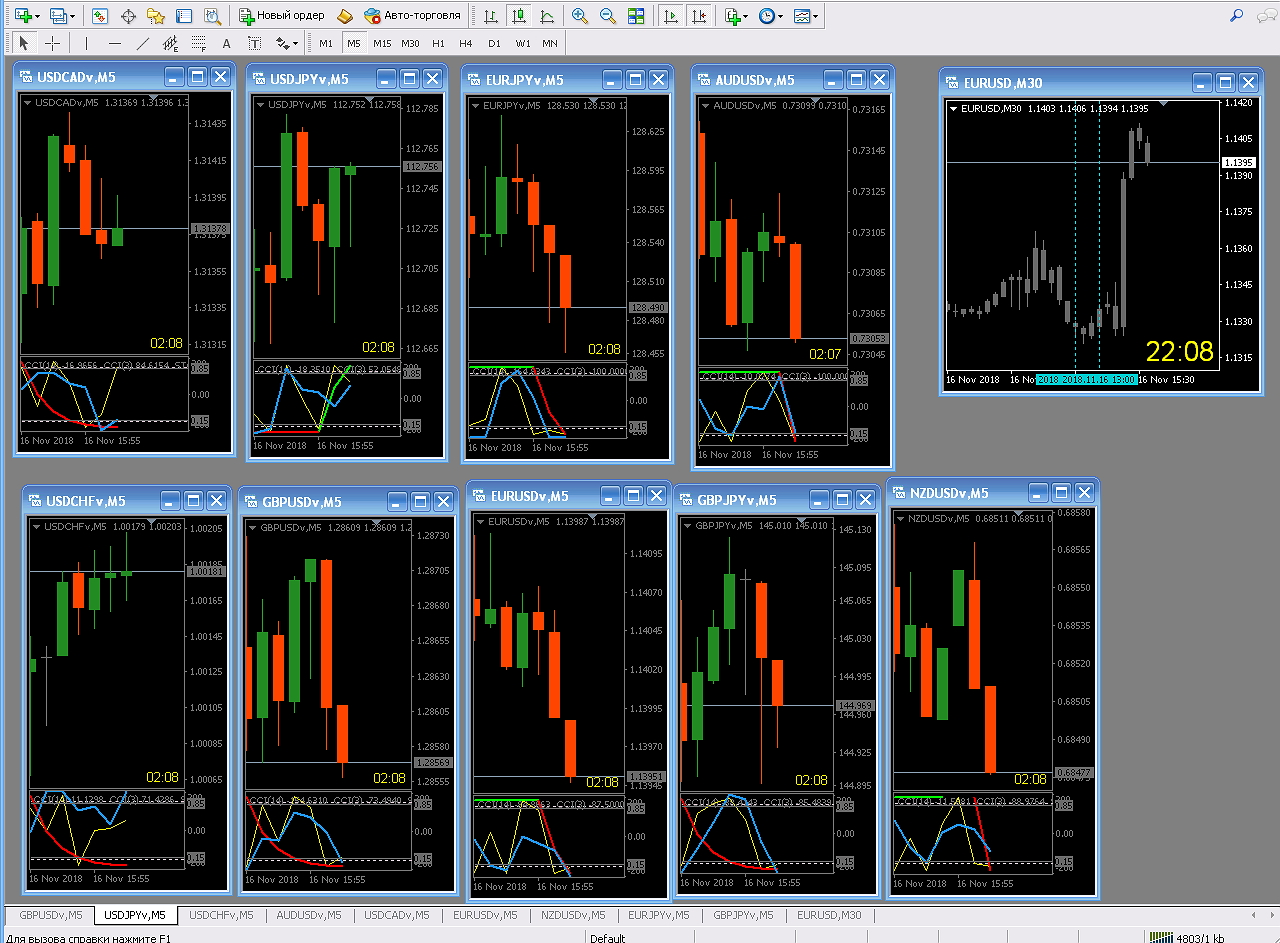Switch chart to candlesticks mode
This screenshot has width=1280, height=943.
pyautogui.click(x=518, y=16)
